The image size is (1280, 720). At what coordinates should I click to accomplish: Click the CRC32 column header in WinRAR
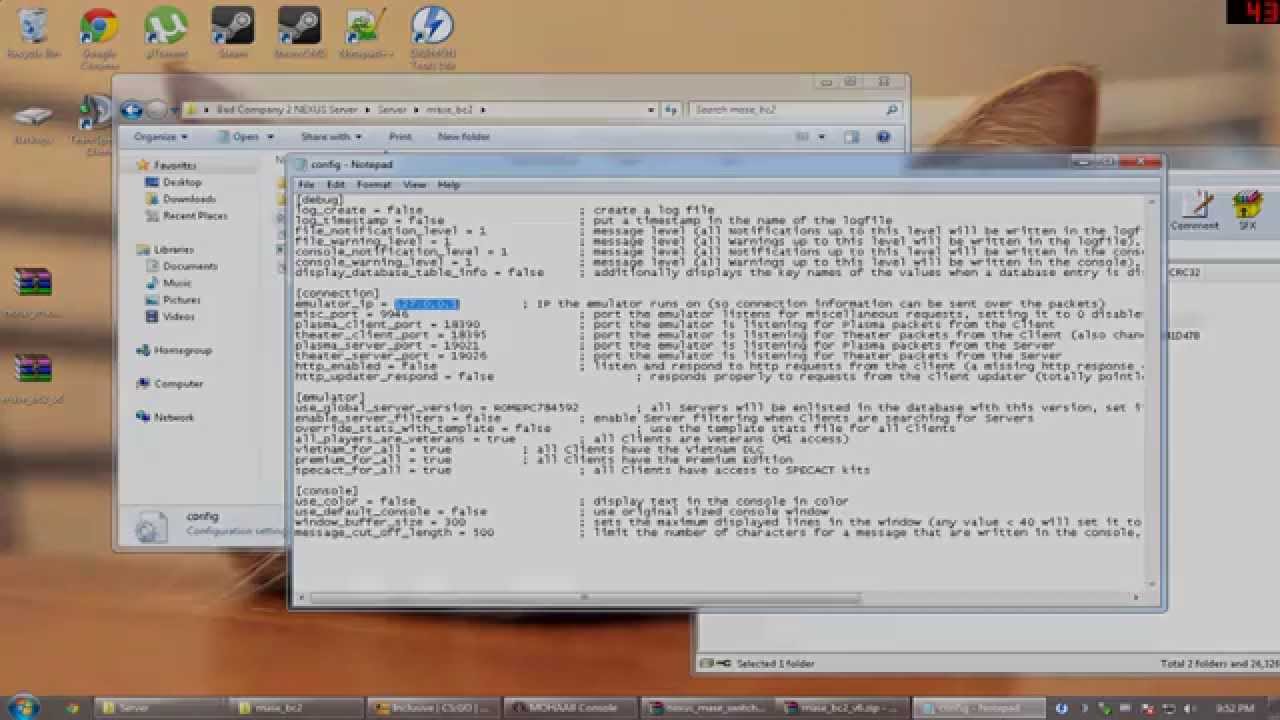point(1184,272)
